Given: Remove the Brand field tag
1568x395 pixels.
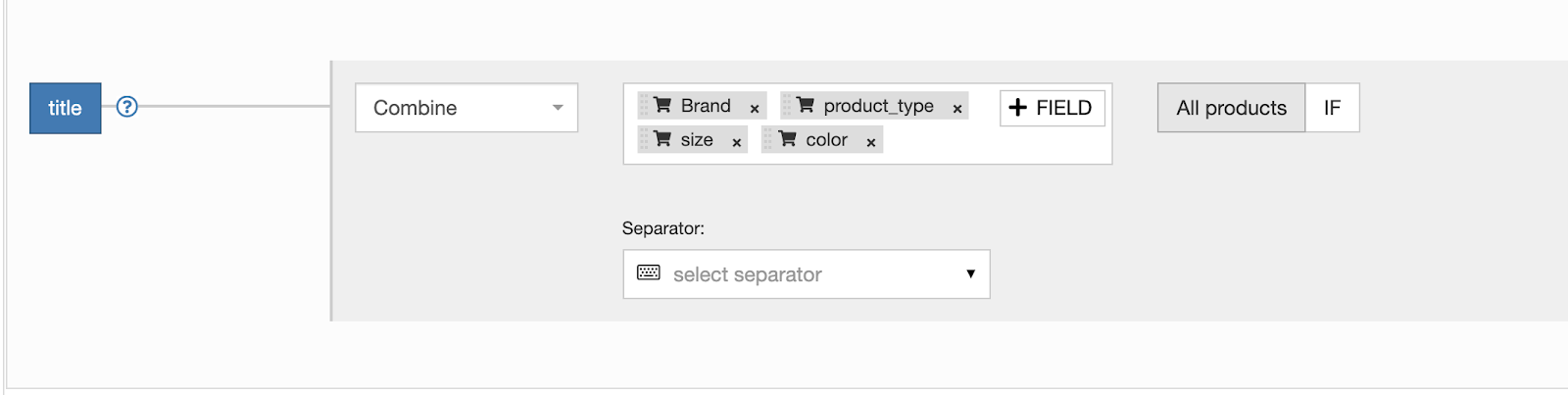Looking at the screenshot, I should pos(755,109).
